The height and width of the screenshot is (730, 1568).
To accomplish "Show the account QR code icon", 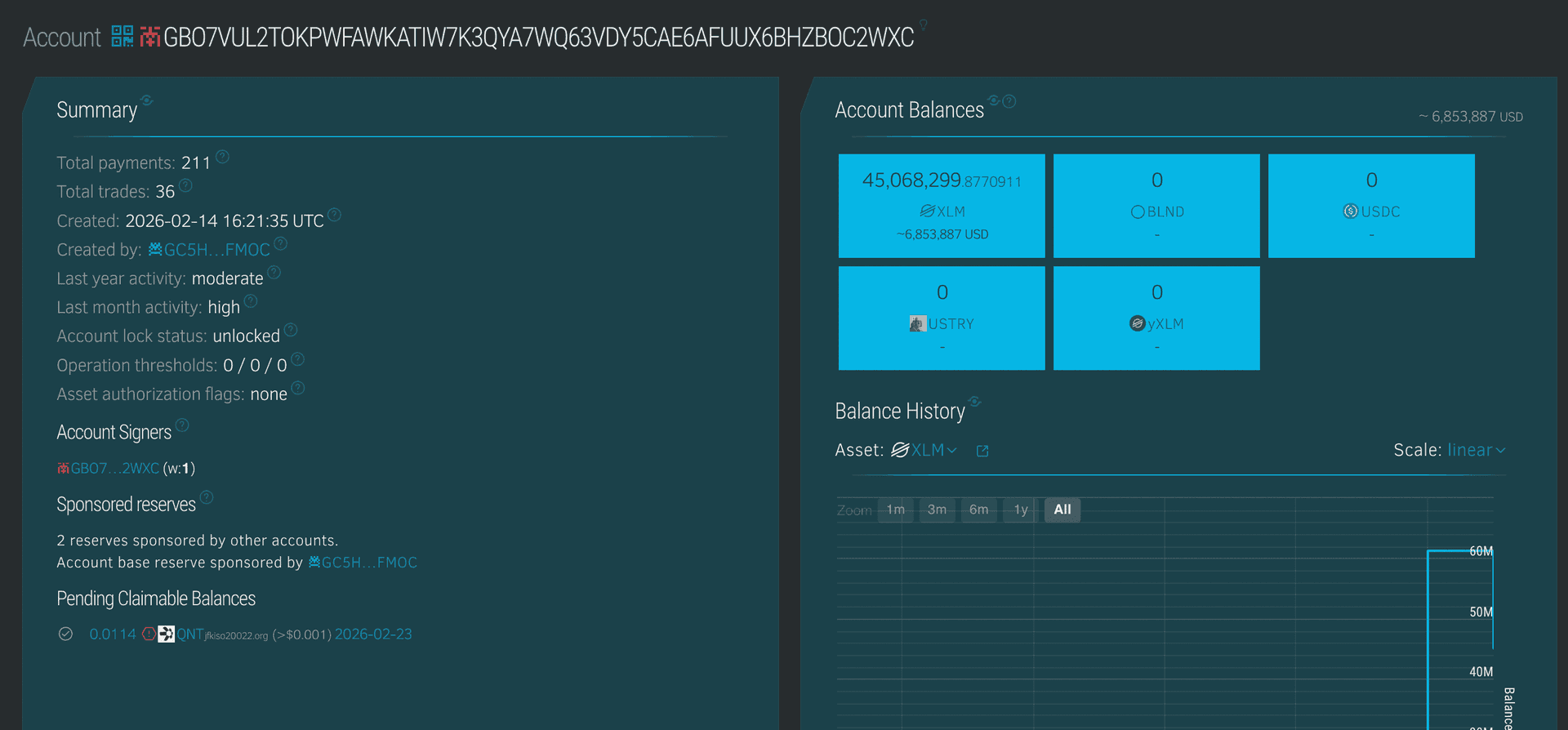I will [x=122, y=36].
